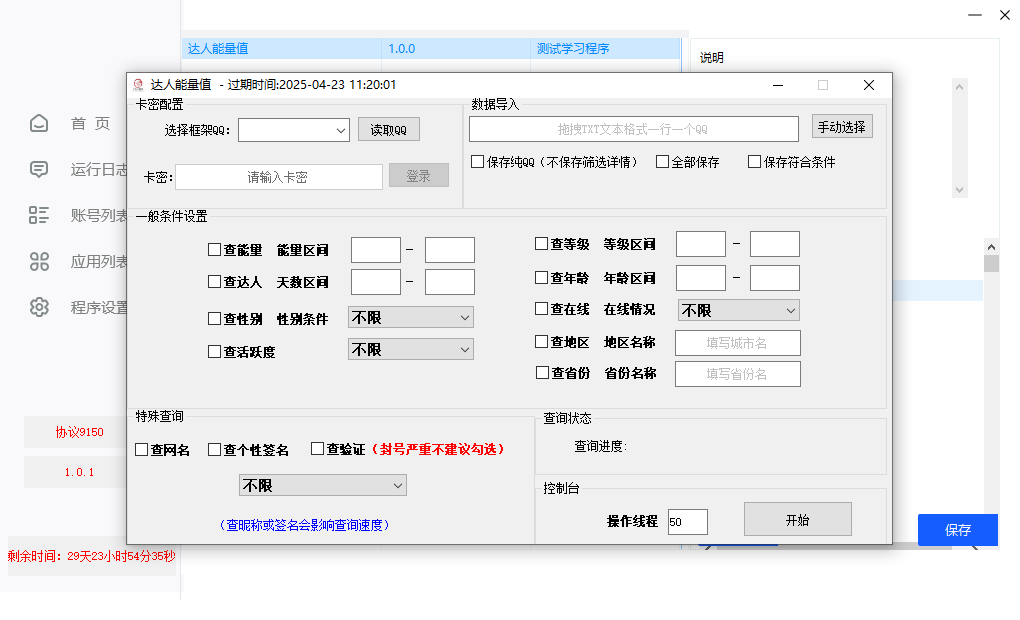Open the 运行日志 log icon
This screenshot has height=620, width=1020.
click(x=39, y=169)
